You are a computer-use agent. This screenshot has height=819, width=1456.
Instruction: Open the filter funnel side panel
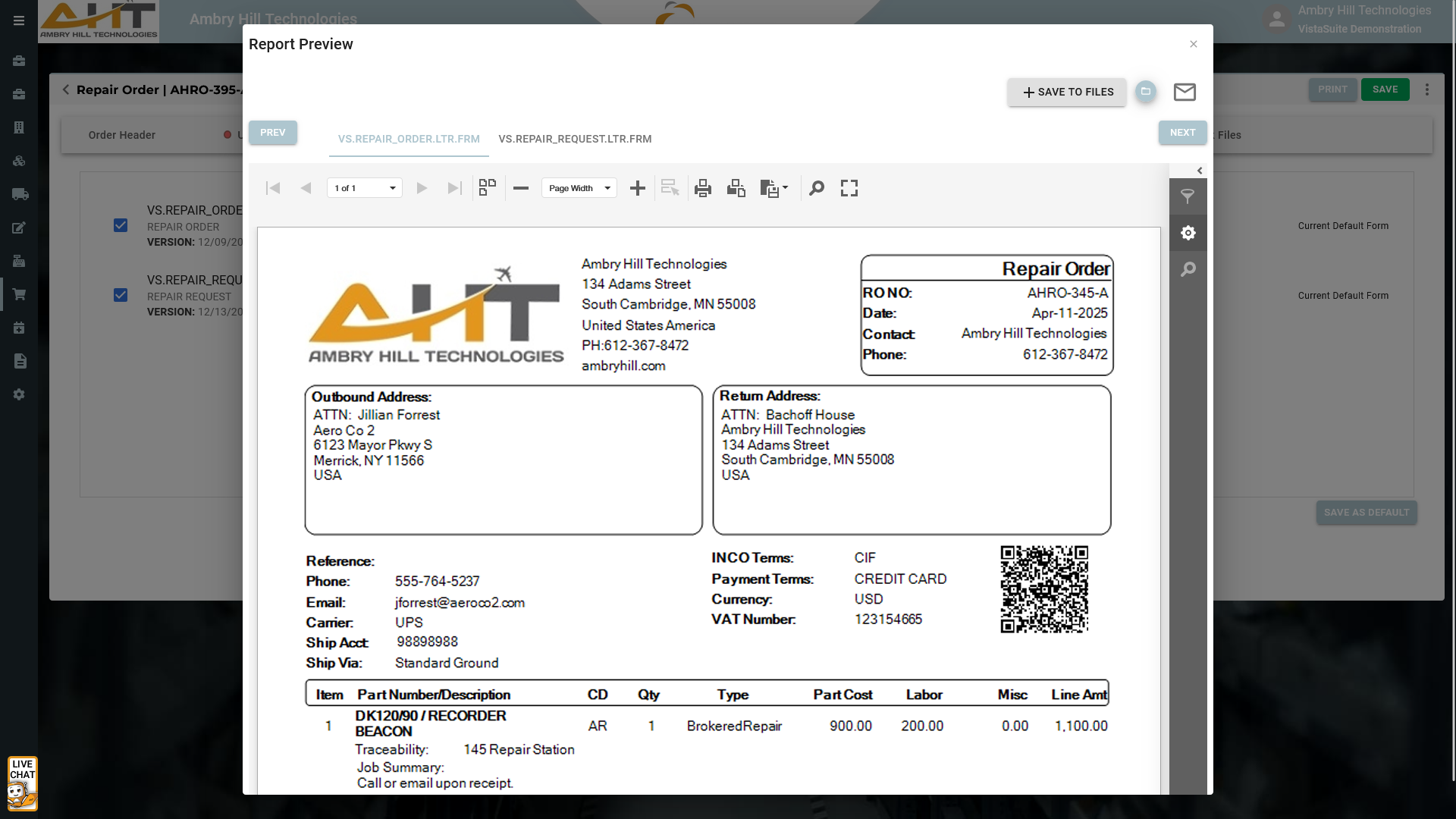pos(1188,196)
